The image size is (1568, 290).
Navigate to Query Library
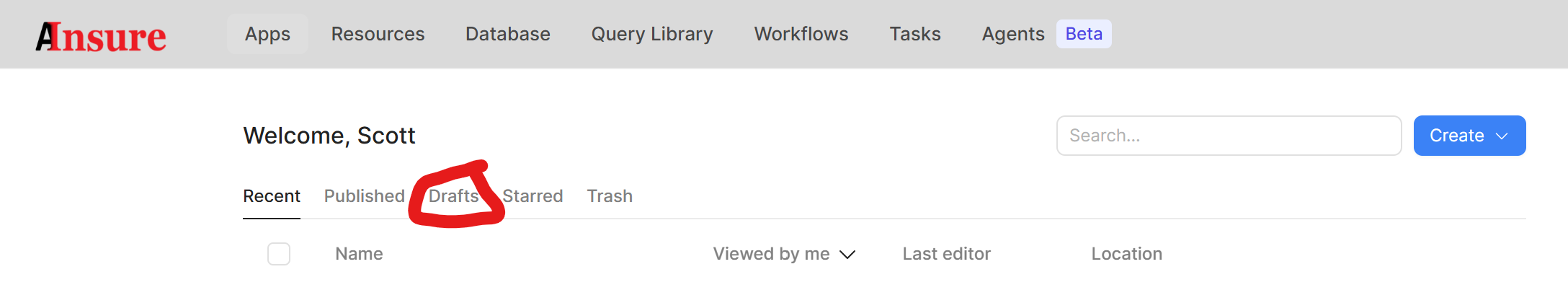click(x=652, y=34)
